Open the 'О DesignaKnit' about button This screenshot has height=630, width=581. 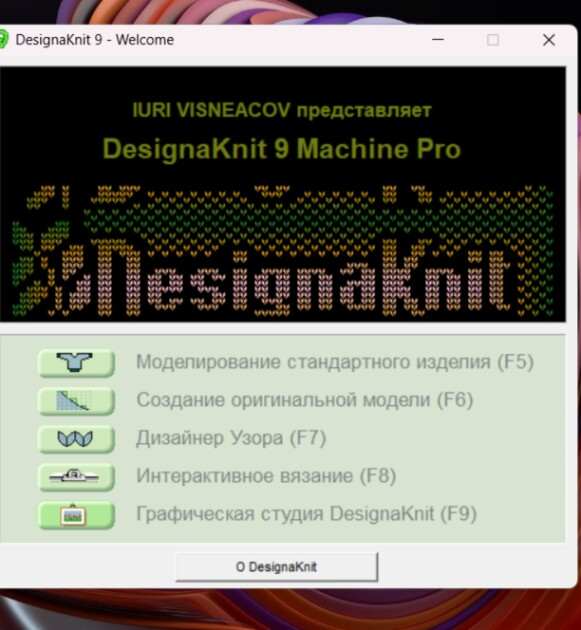pyautogui.click(x=276, y=567)
